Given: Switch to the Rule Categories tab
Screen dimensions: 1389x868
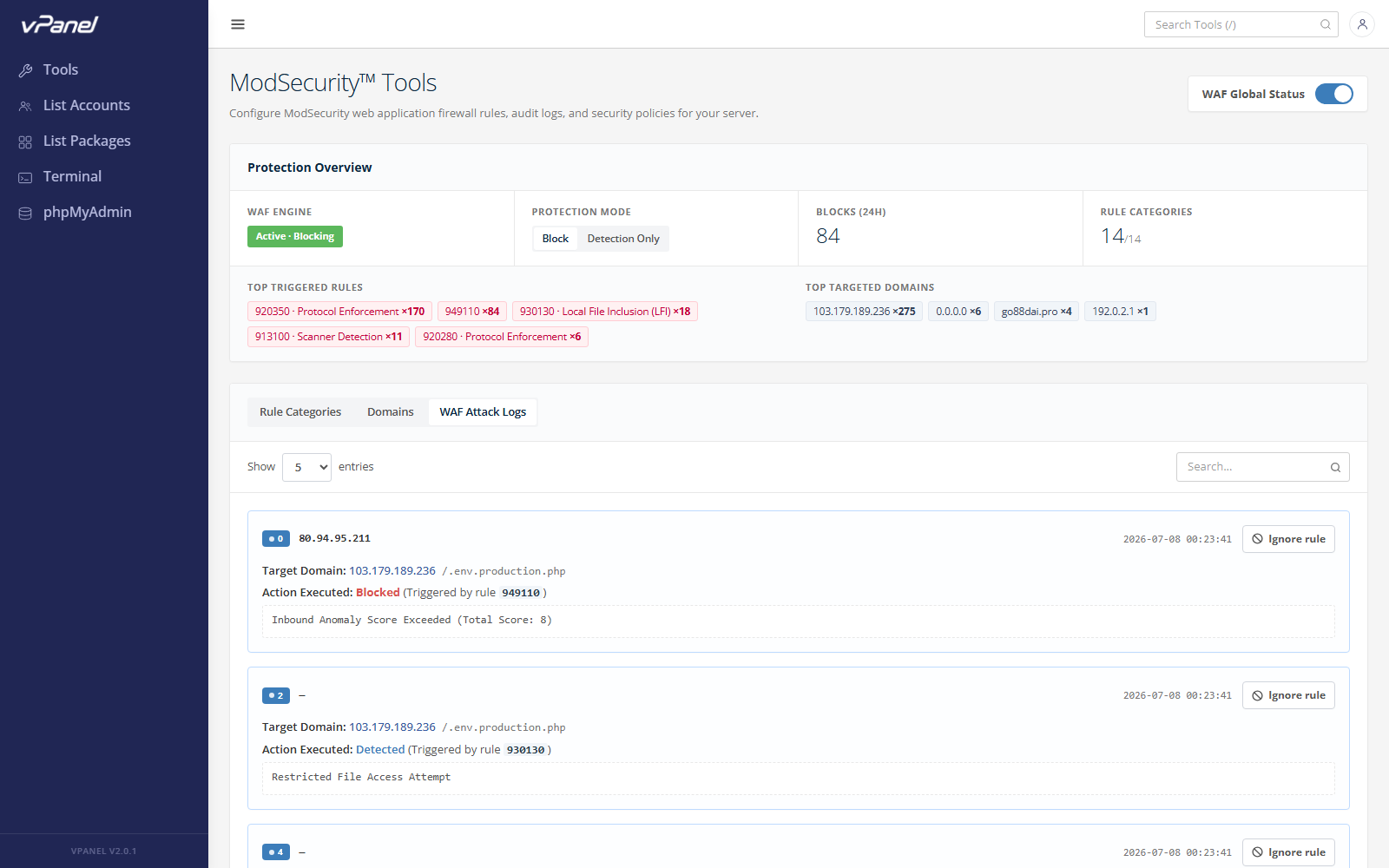Looking at the screenshot, I should tap(300, 412).
